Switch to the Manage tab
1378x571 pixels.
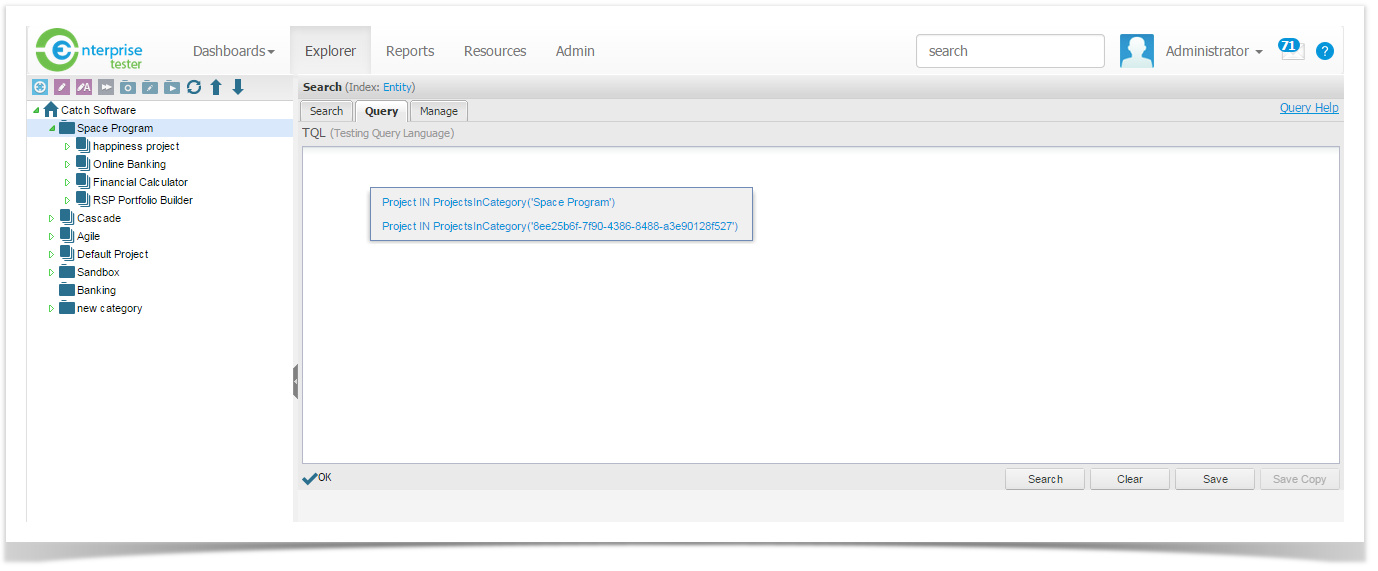click(x=438, y=111)
